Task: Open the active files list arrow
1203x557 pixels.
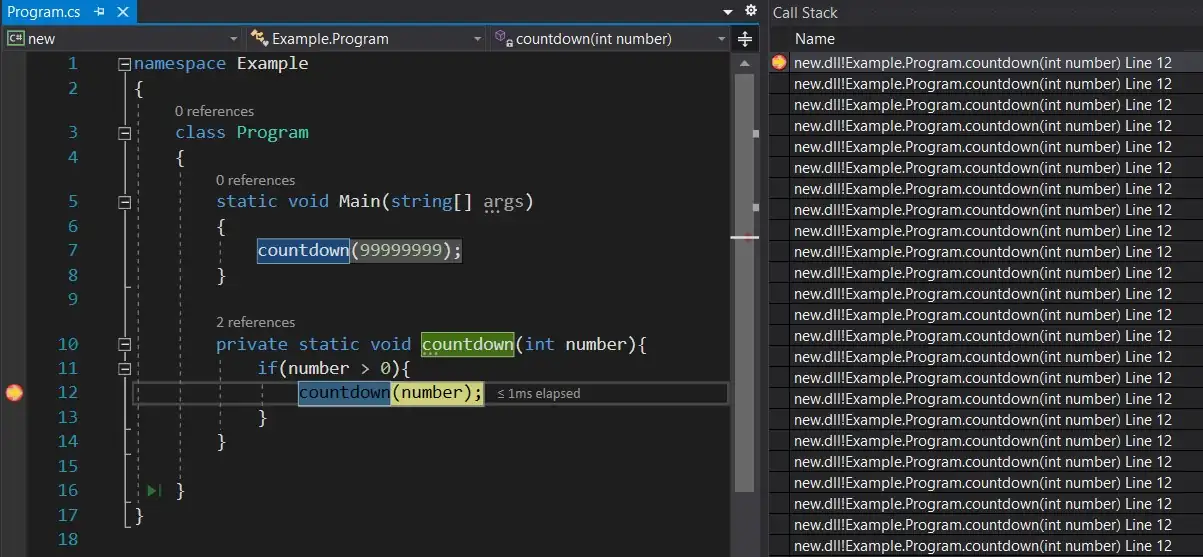Action: [x=728, y=12]
